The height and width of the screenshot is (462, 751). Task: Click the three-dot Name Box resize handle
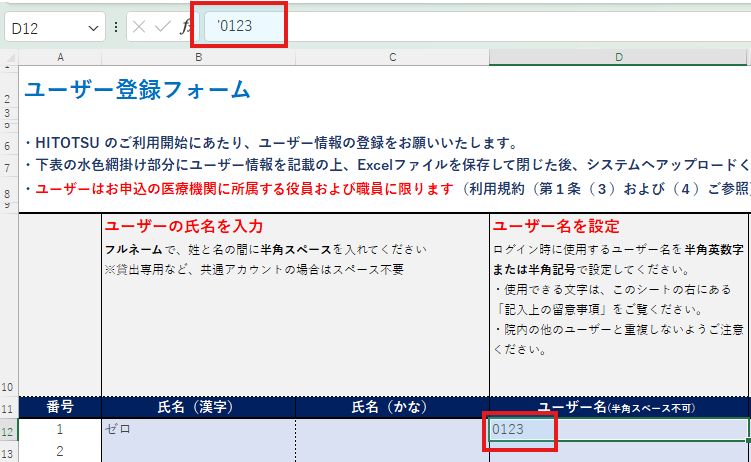tap(118, 28)
